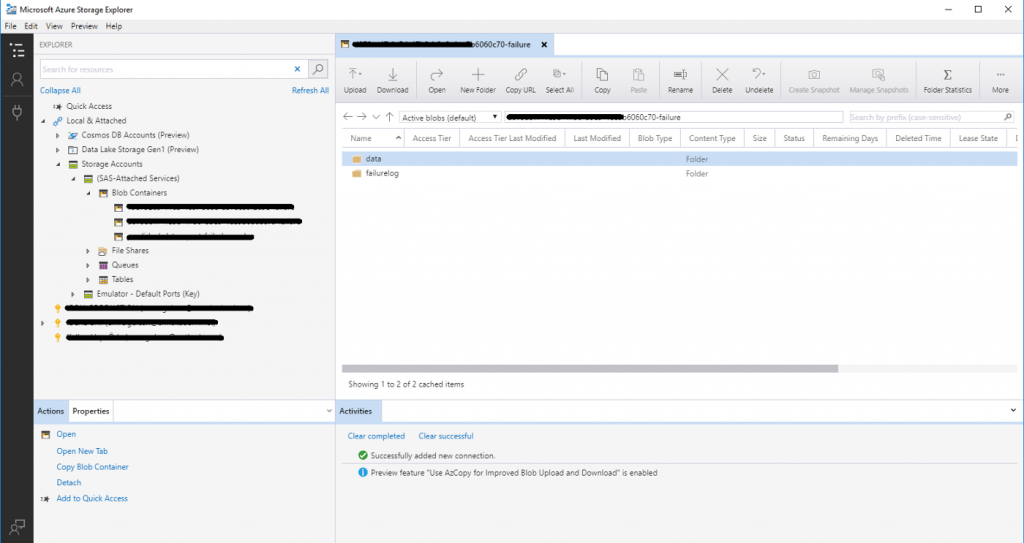Click the Collapse All link

[60, 90]
